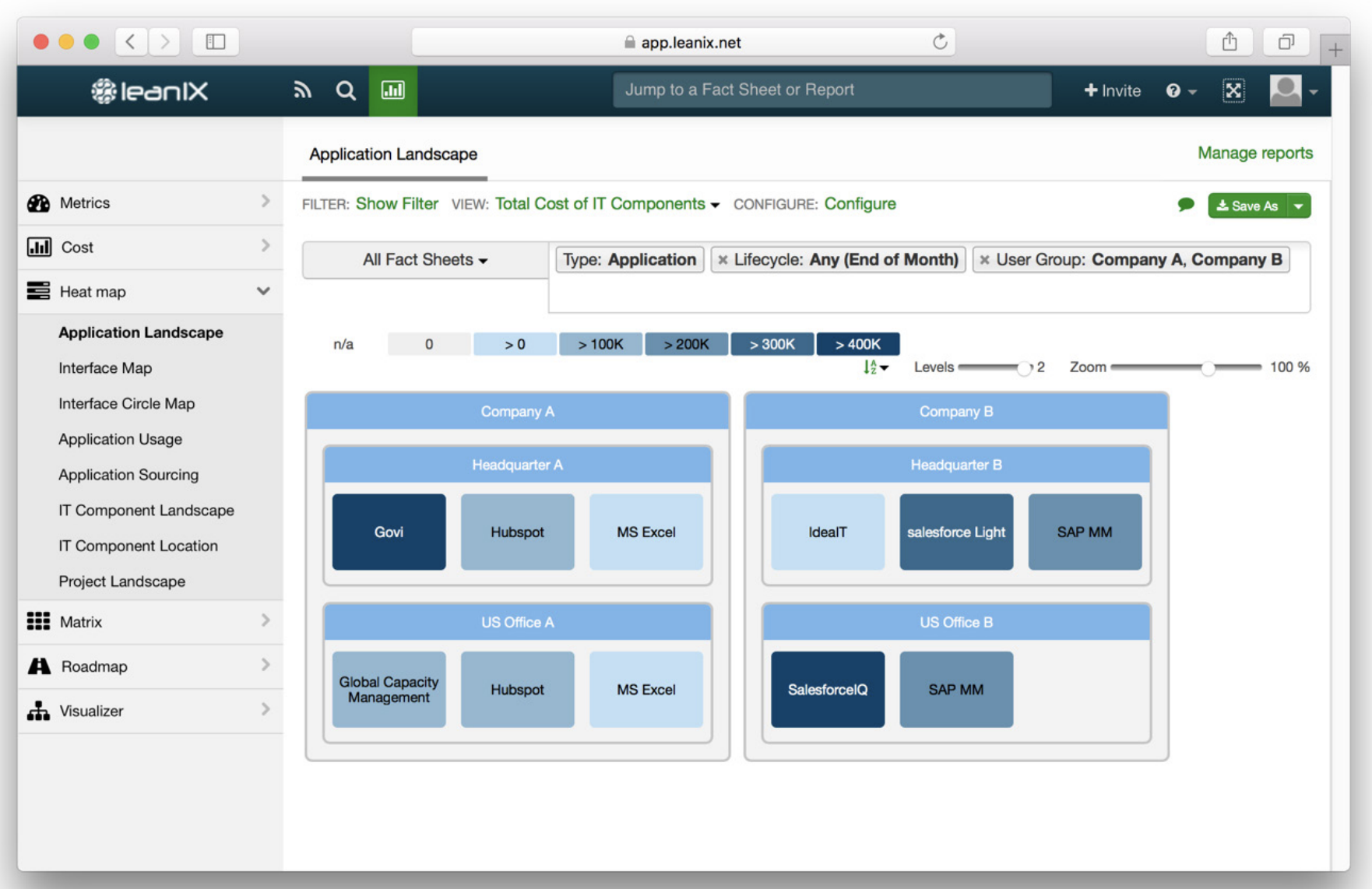1372x889 pixels.
Task: Remove the Lifecycle filter tag
Action: tap(723, 260)
